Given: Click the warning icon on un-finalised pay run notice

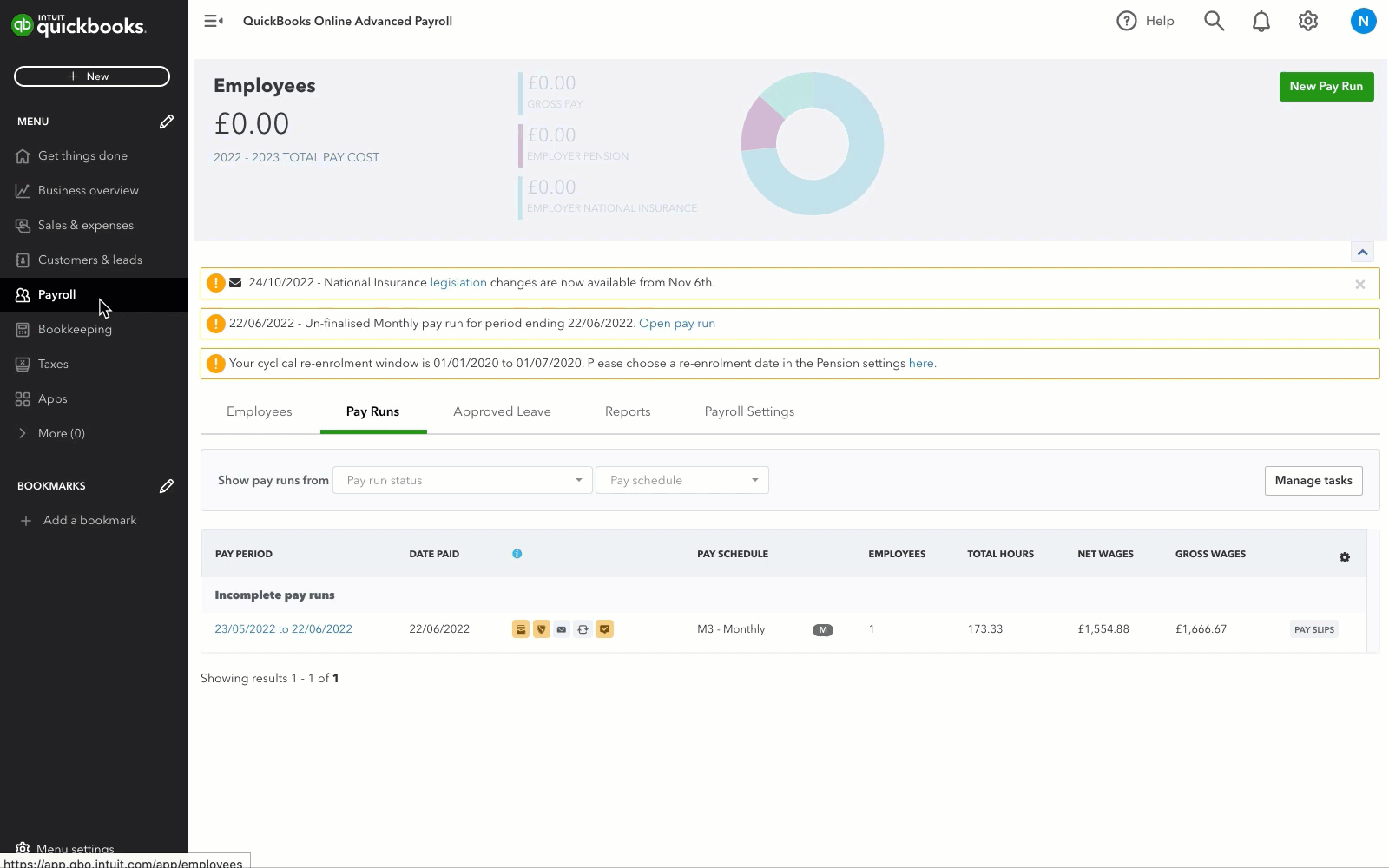Looking at the screenshot, I should pyautogui.click(x=215, y=324).
